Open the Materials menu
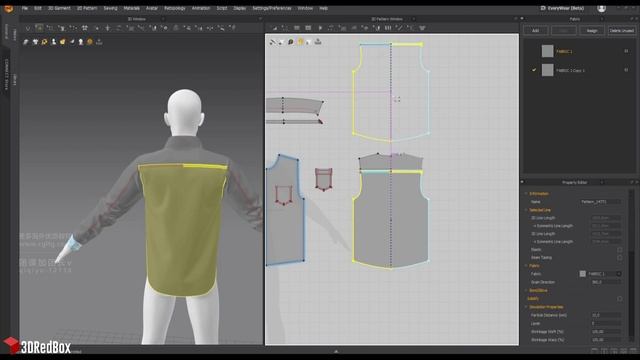This screenshot has height=360, width=640. coord(131,8)
